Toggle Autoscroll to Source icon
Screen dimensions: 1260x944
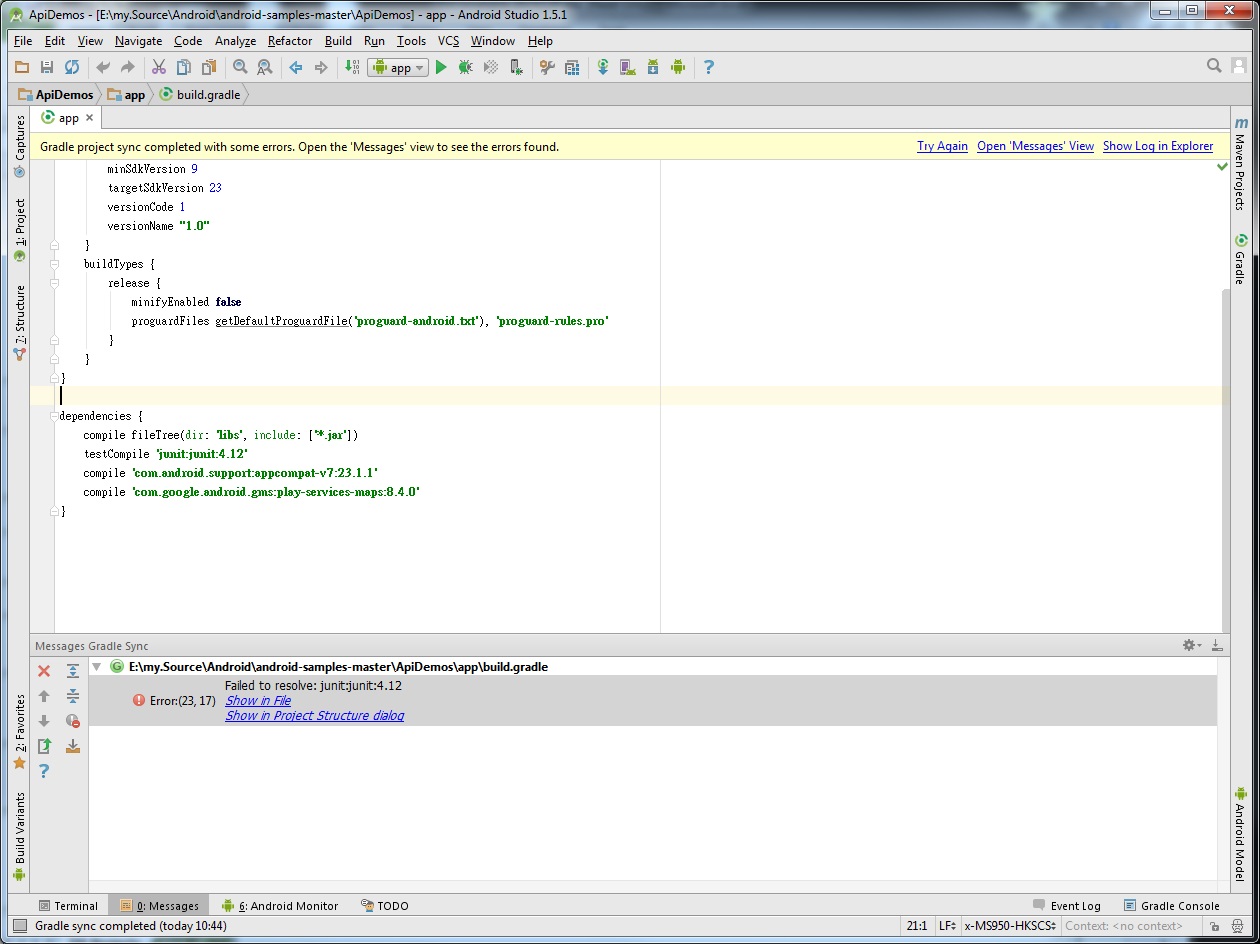coord(73,746)
